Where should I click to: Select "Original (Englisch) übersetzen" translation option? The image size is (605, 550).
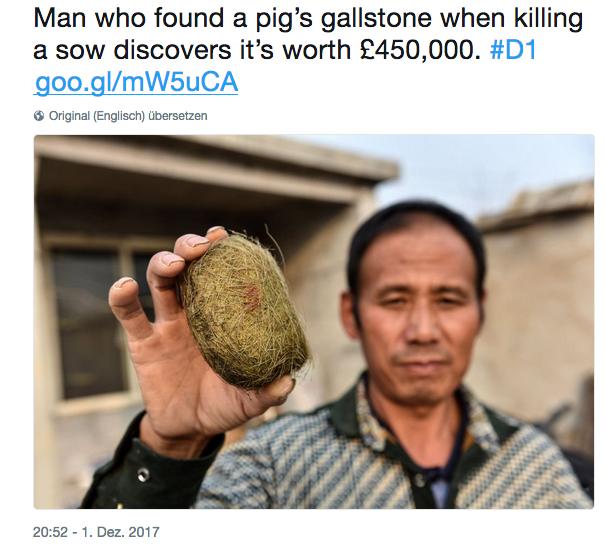click(128, 116)
